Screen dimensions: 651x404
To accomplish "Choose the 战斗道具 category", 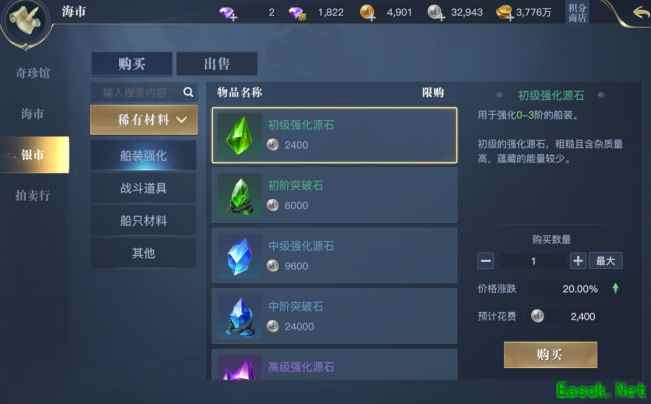I will point(144,188).
